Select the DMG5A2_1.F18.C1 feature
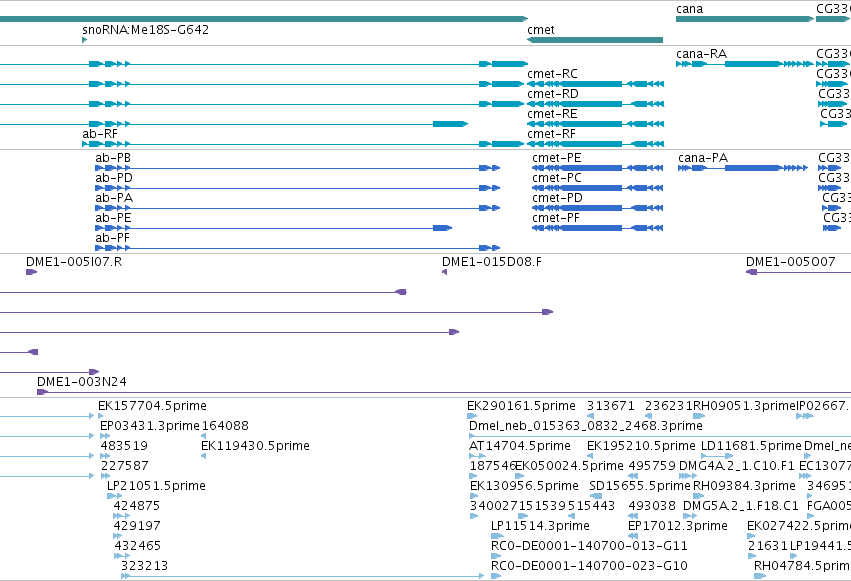The height and width of the screenshot is (581, 851). tap(690, 516)
